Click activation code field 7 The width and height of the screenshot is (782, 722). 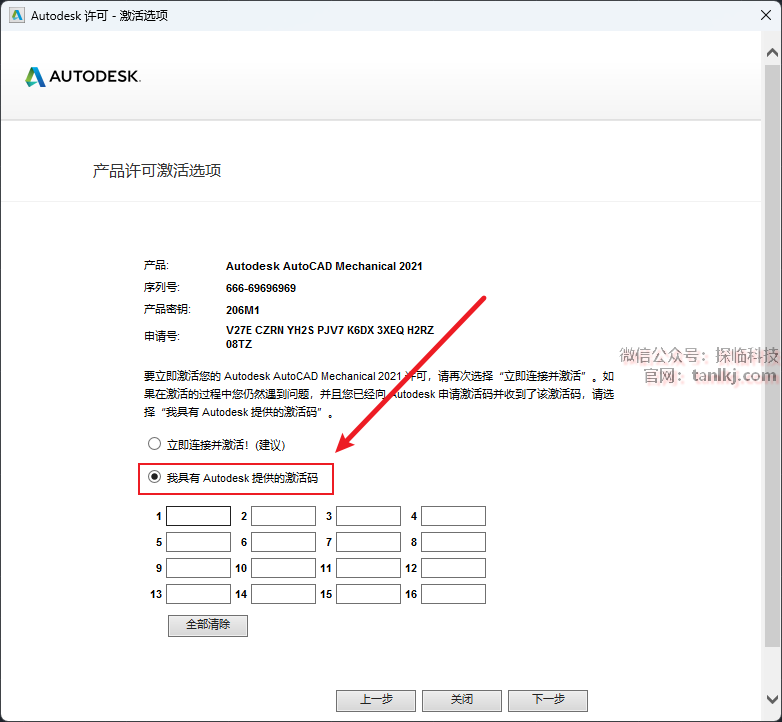coord(369,542)
